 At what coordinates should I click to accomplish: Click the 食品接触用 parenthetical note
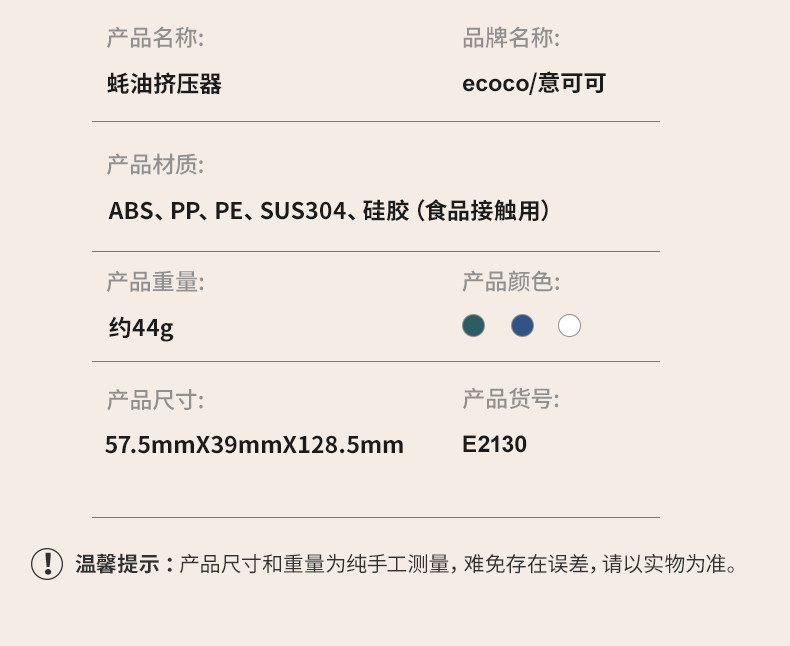[x=484, y=211]
